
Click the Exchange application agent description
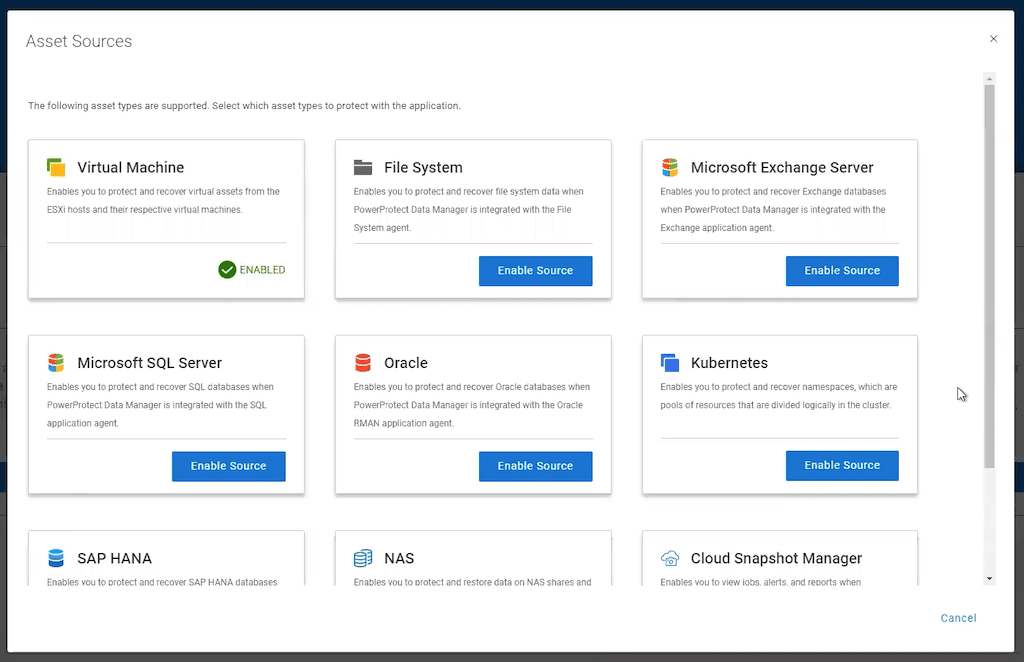(773, 210)
